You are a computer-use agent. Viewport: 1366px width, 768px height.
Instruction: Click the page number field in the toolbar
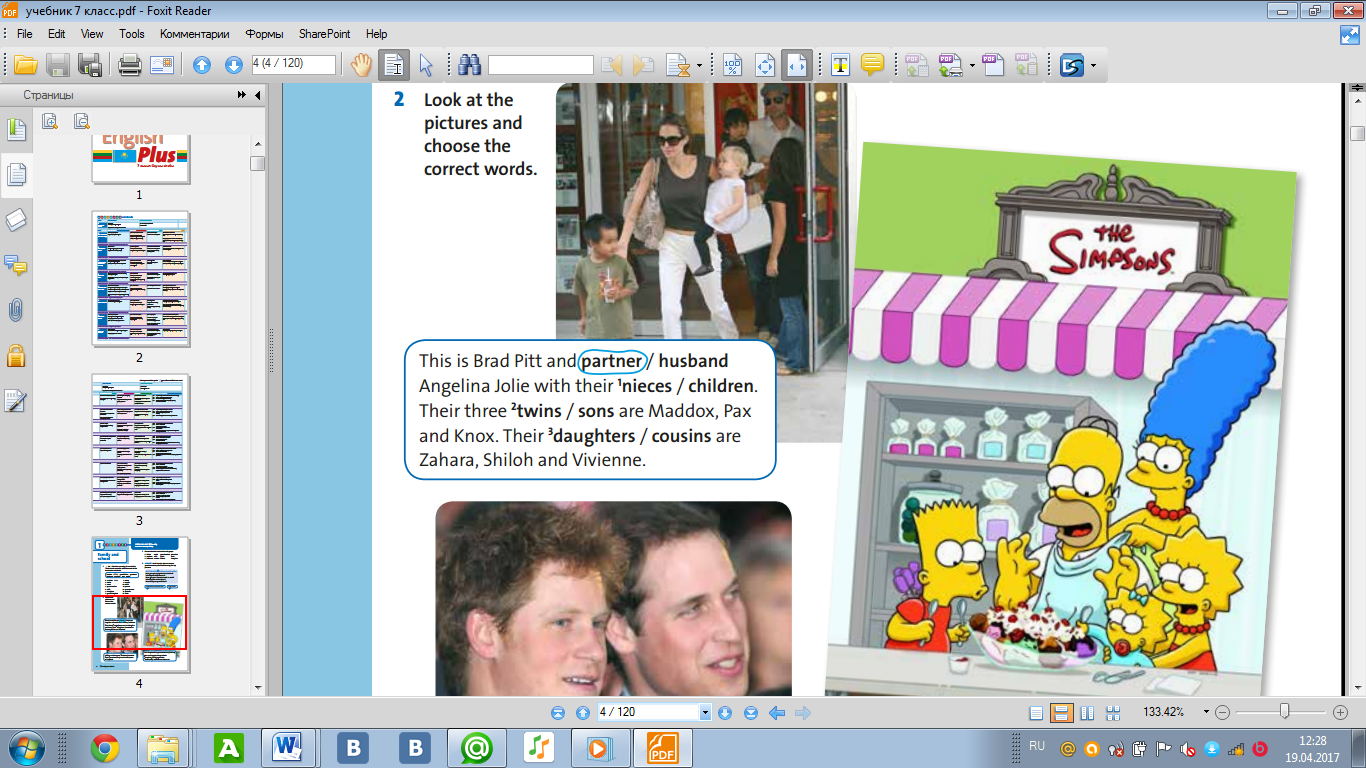click(293, 64)
